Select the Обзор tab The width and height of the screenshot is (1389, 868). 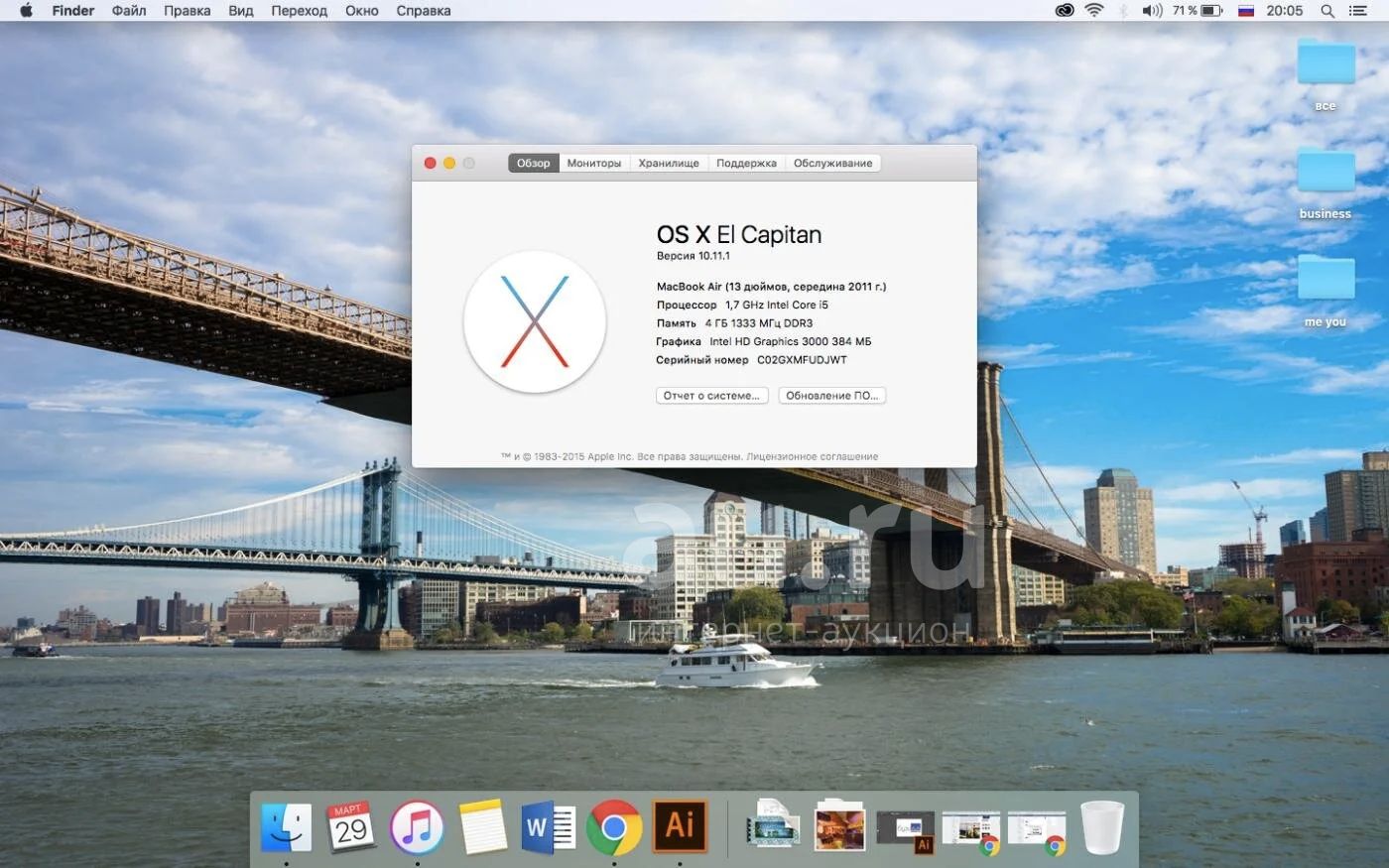[534, 164]
